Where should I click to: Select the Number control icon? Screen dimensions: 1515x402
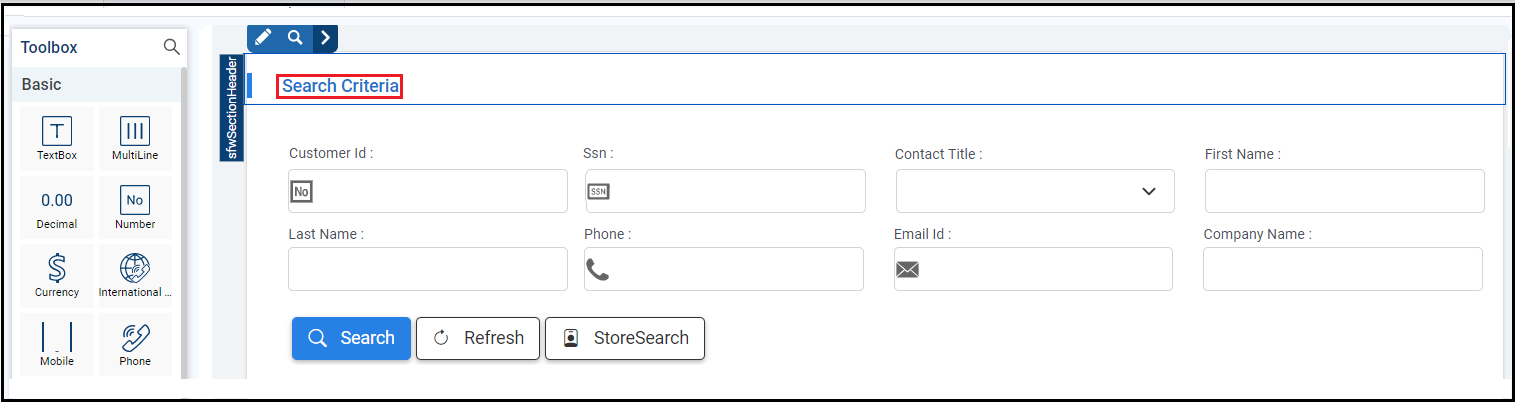pos(135,207)
